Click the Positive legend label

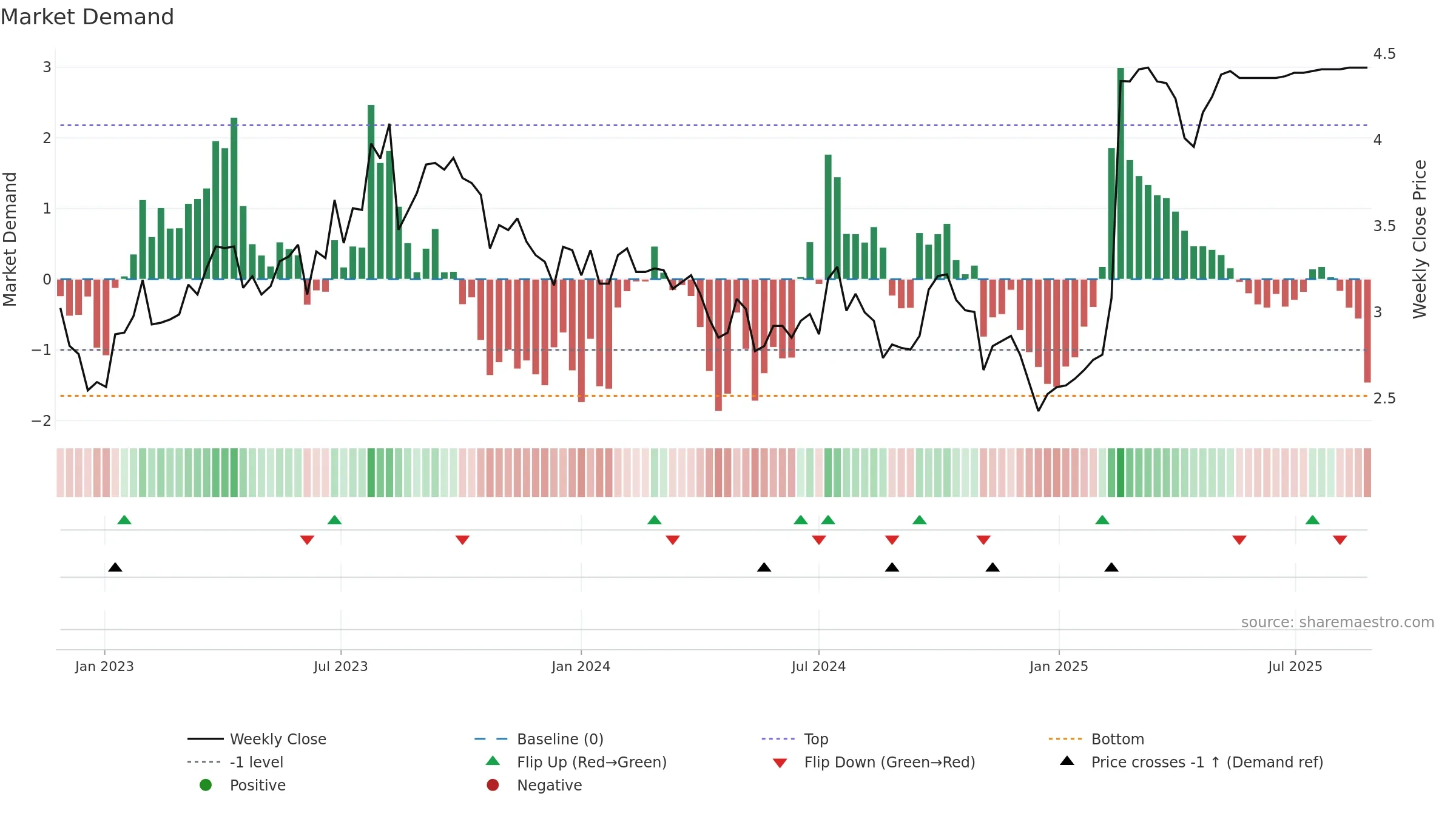point(257,785)
